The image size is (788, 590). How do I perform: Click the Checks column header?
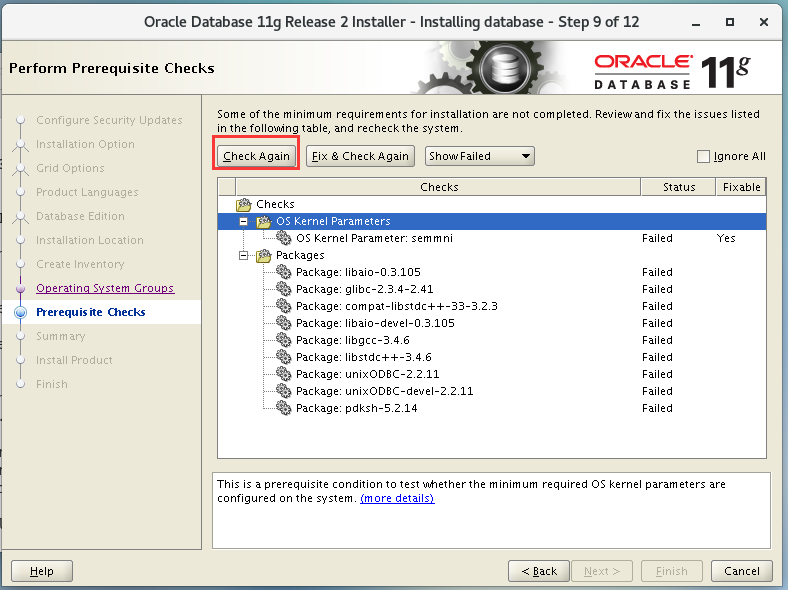439,187
